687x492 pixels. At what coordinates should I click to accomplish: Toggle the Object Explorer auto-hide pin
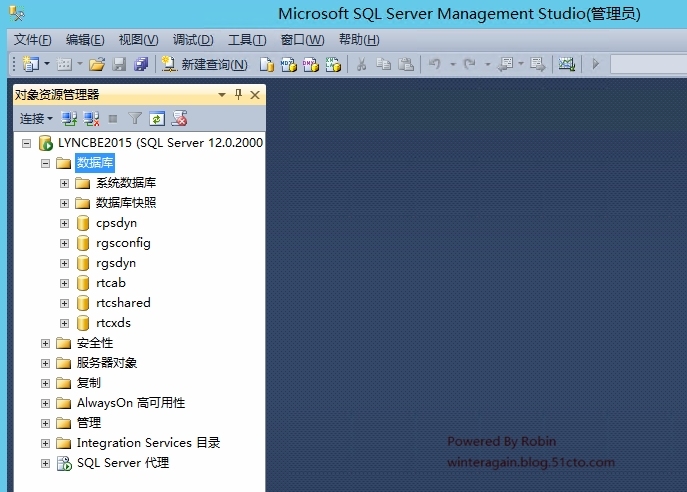click(x=238, y=94)
